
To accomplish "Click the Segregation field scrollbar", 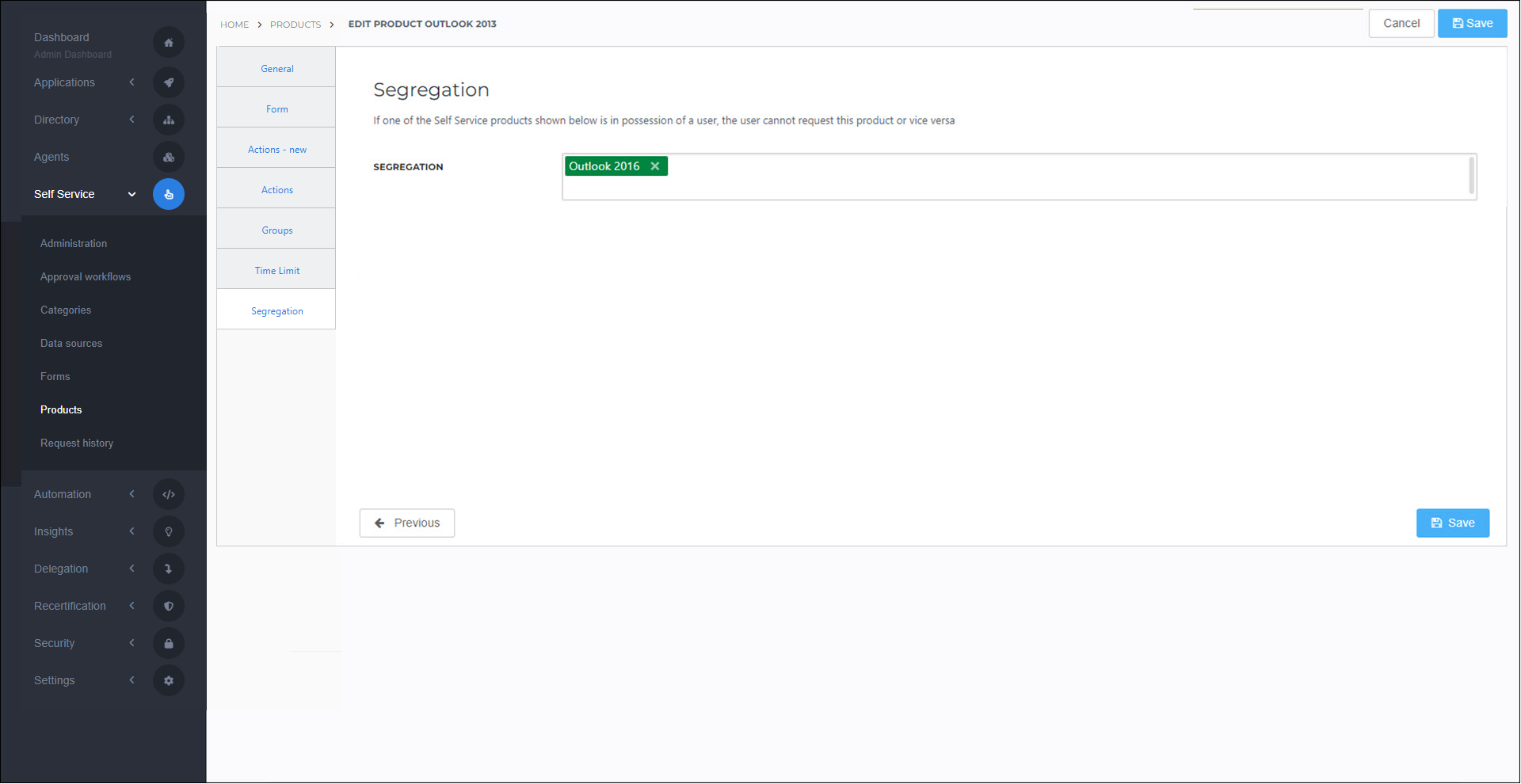I will (1471, 176).
